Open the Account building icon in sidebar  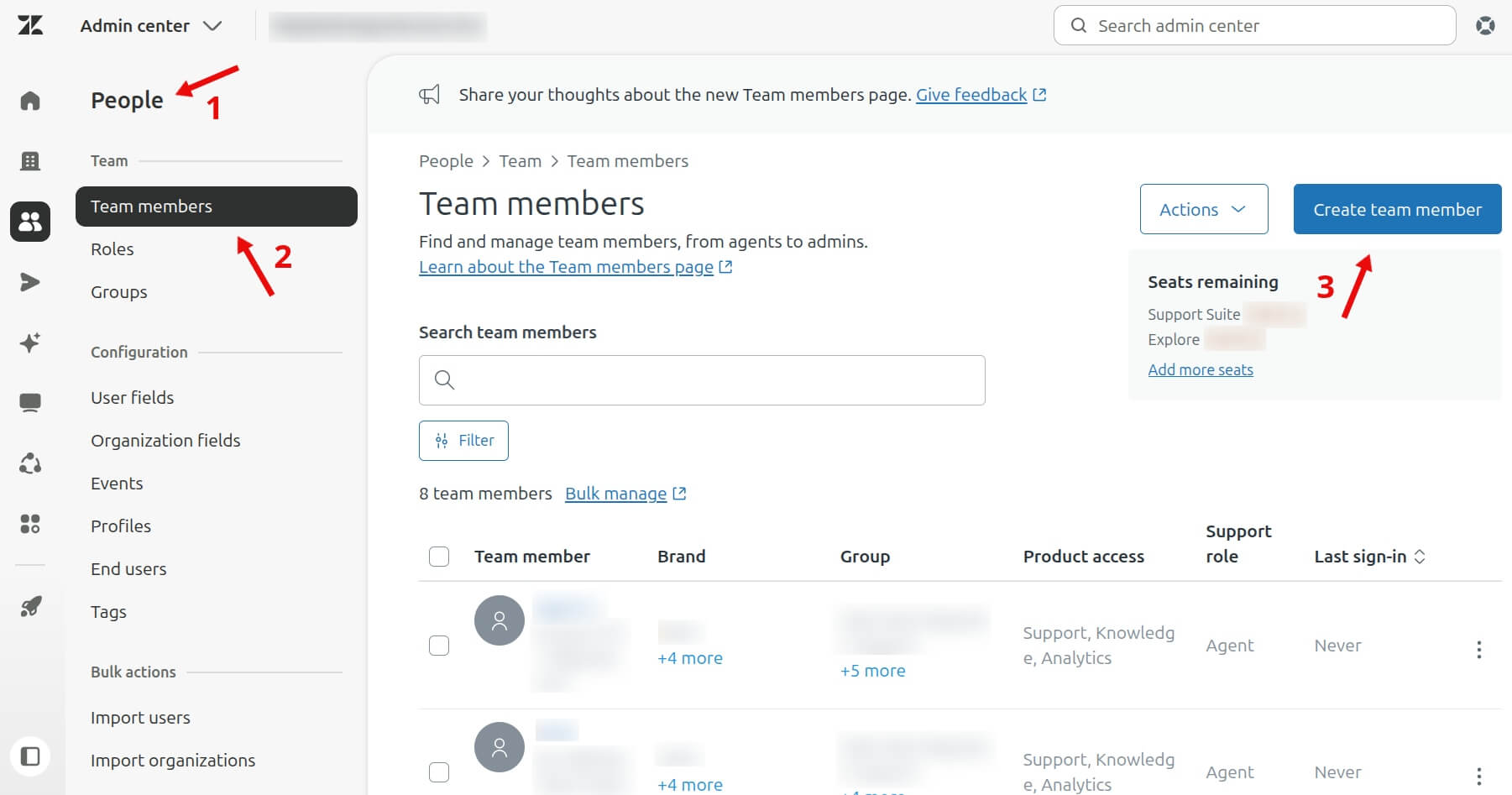pos(30,161)
